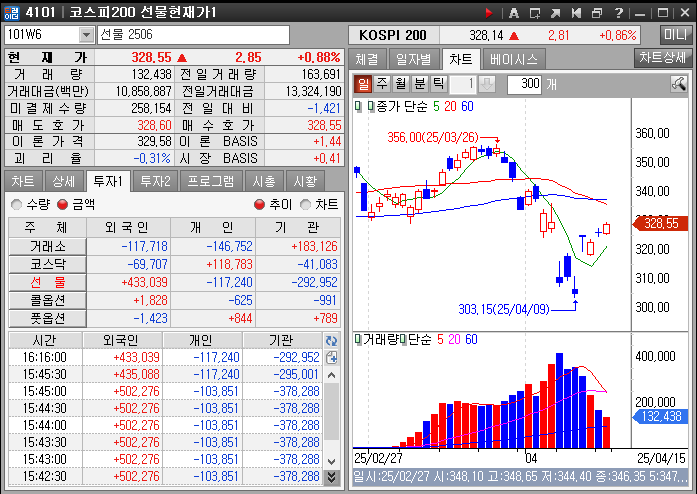The image size is (697, 494).
Task: Click the 콜옵션 row button
Action: [x=48, y=301]
